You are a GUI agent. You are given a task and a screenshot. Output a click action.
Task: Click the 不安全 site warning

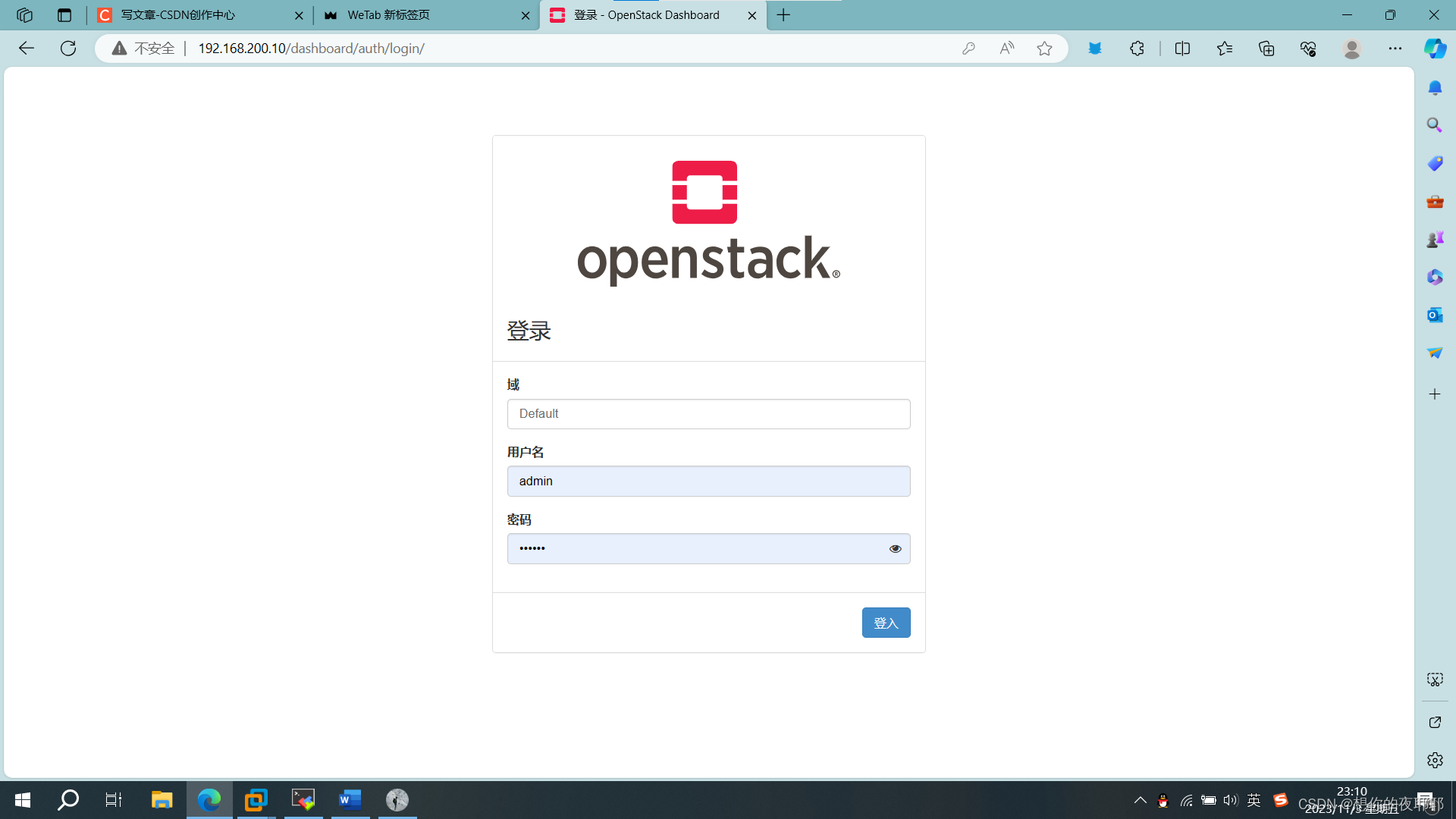tap(144, 49)
